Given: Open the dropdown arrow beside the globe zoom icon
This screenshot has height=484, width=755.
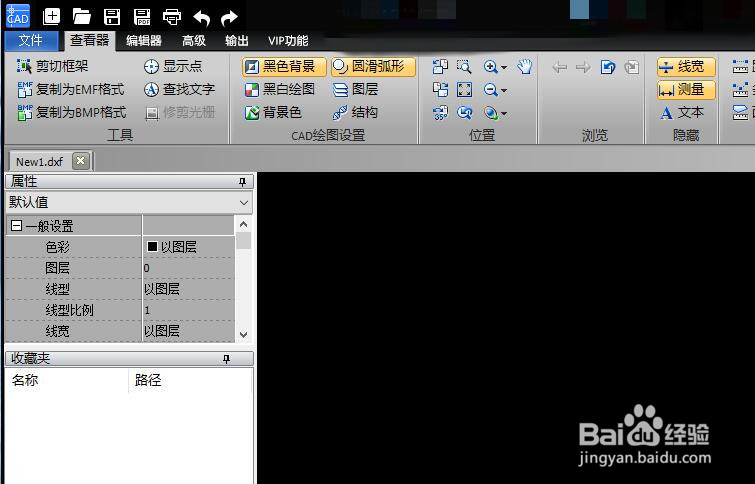Looking at the screenshot, I should (x=504, y=114).
